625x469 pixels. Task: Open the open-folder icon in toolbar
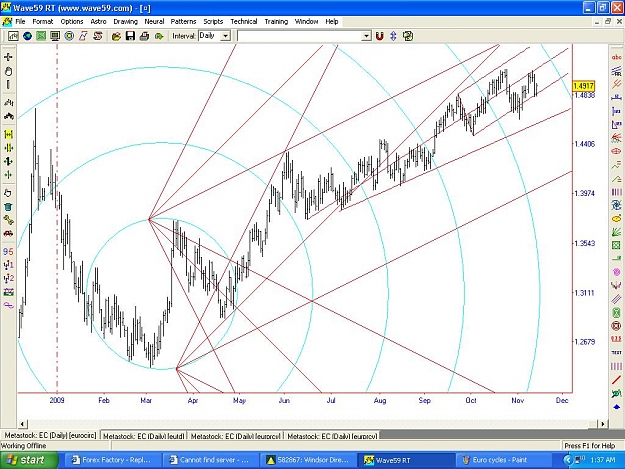point(116,36)
